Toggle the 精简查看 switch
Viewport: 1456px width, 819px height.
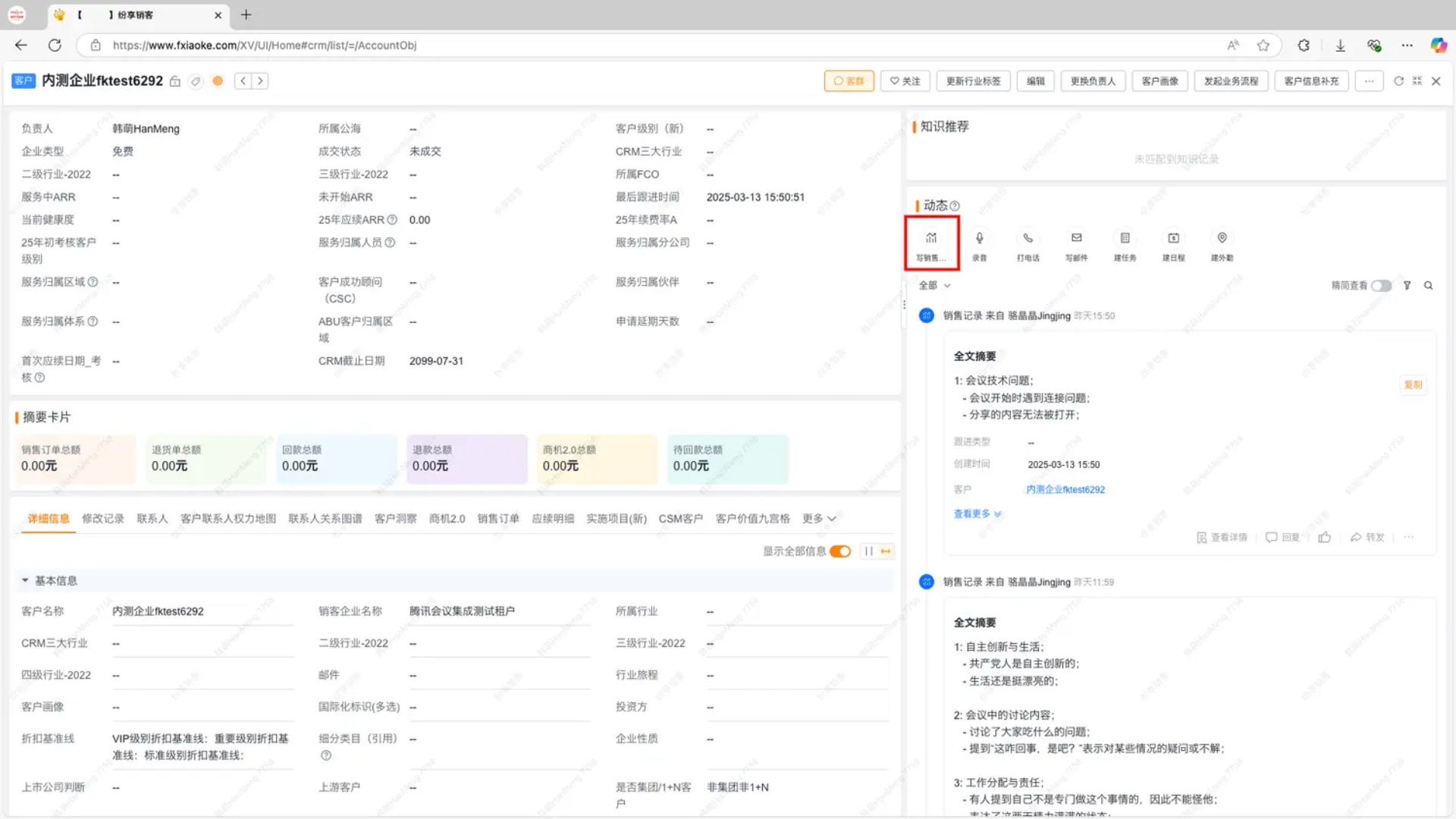[1381, 286]
